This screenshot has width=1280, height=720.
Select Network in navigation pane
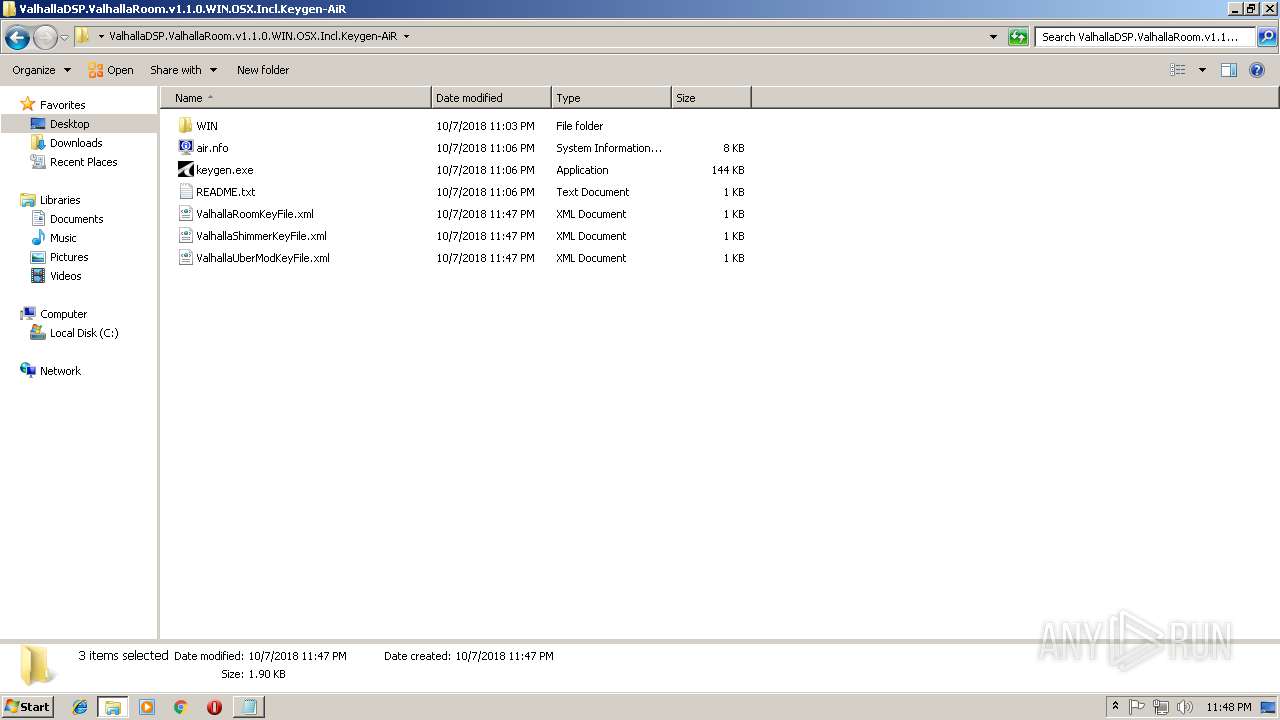60,371
